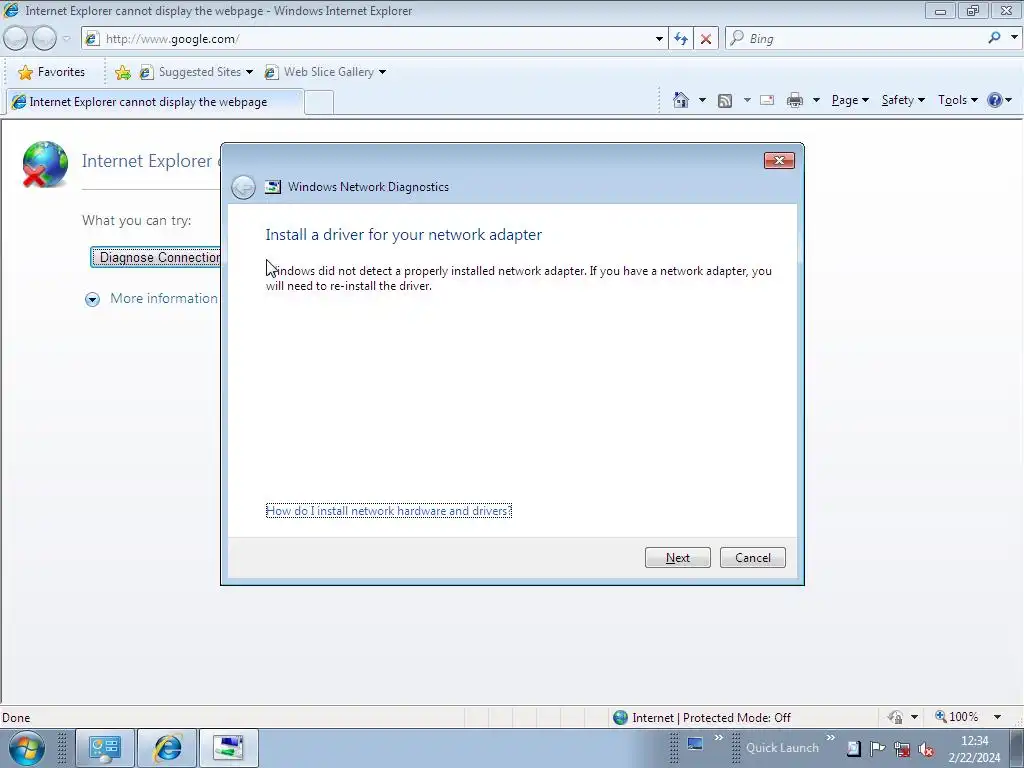Expand More information section
The height and width of the screenshot is (768, 1024).
92,299
